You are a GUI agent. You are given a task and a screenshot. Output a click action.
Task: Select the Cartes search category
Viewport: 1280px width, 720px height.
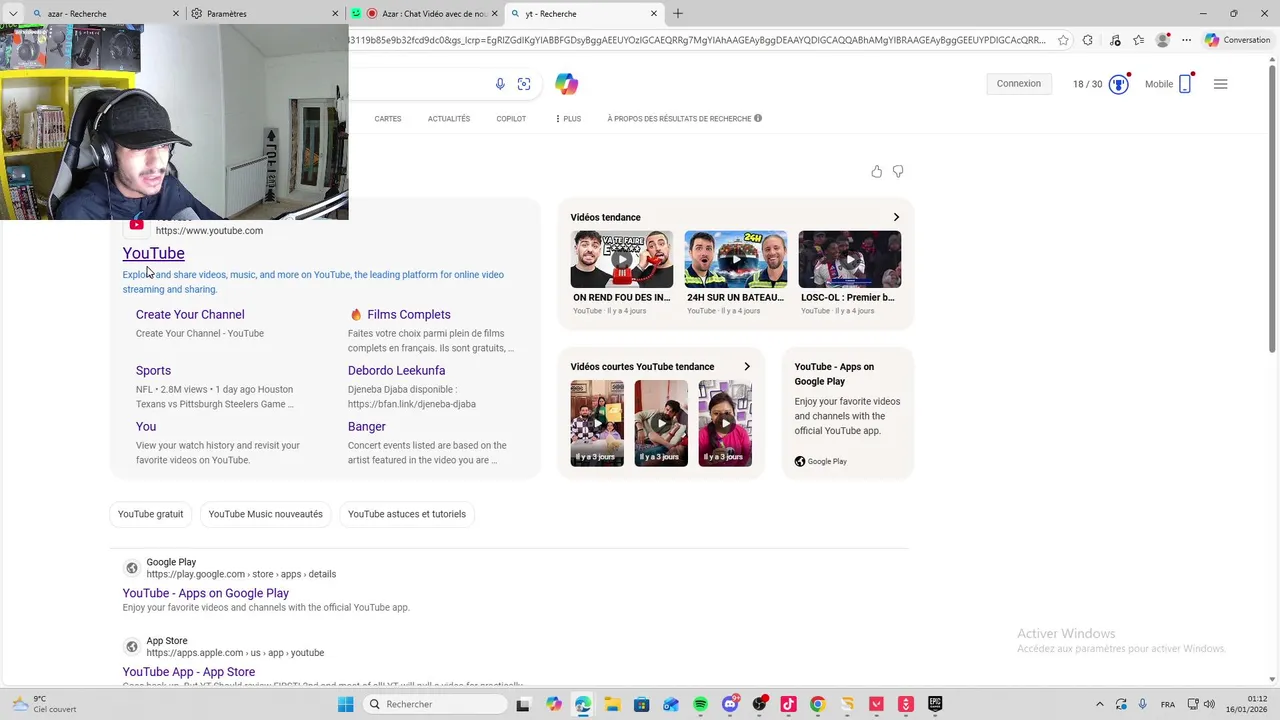click(x=388, y=118)
